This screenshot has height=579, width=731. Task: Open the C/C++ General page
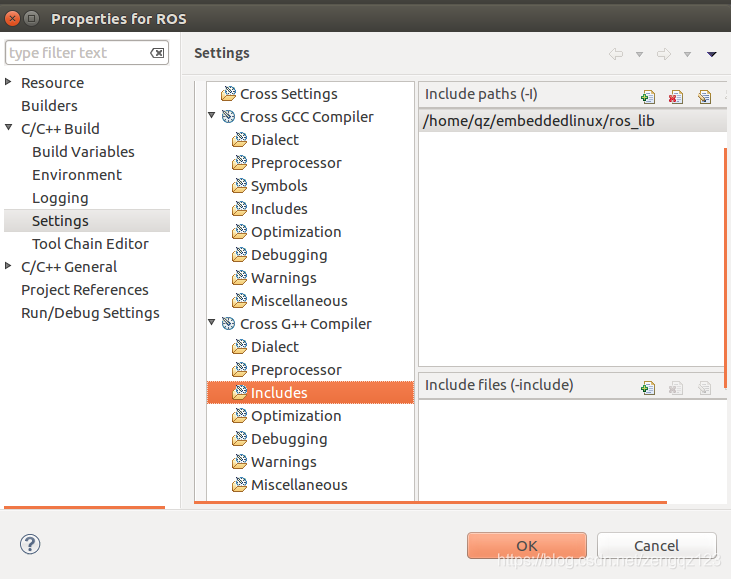pyautogui.click(x=69, y=267)
